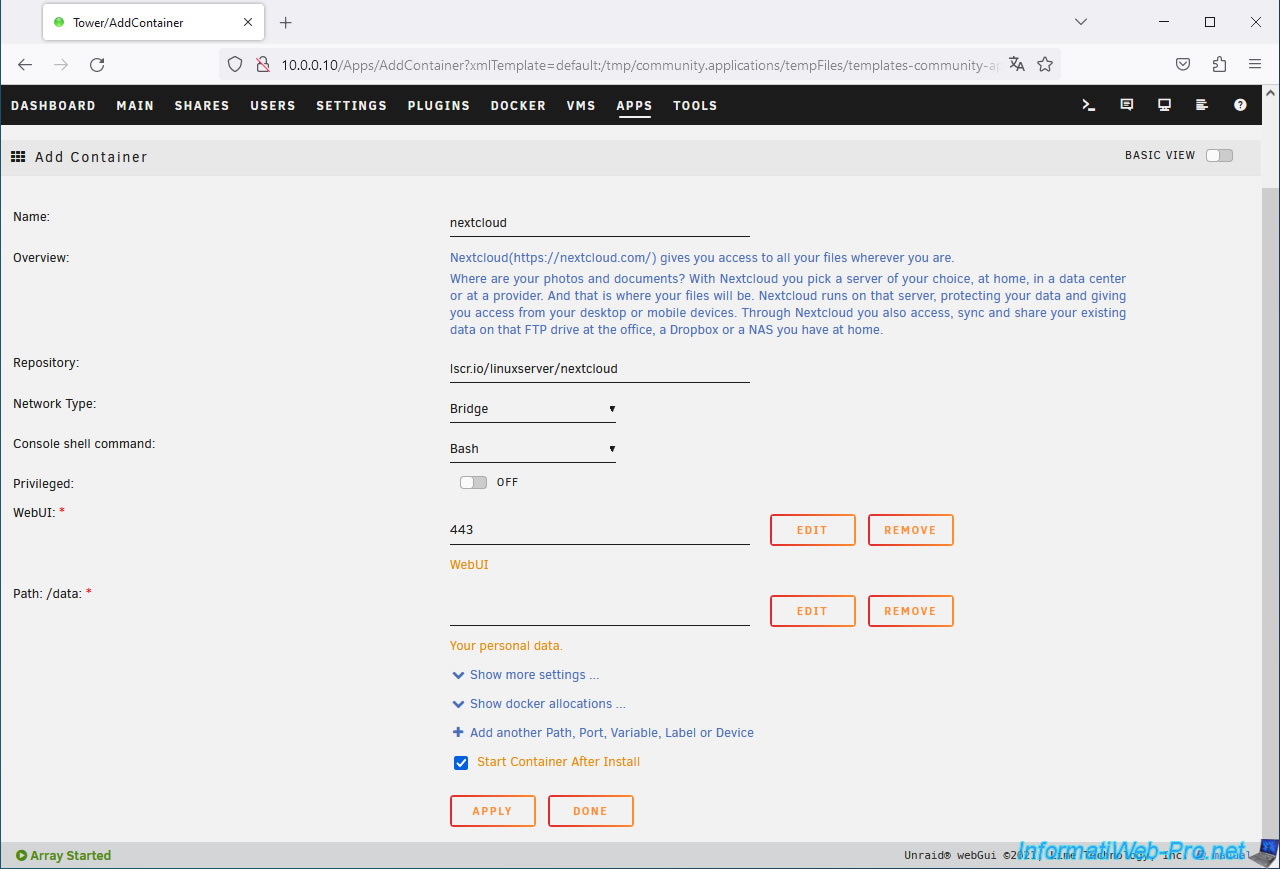Open the Console shell command dropdown

pyautogui.click(x=532, y=449)
